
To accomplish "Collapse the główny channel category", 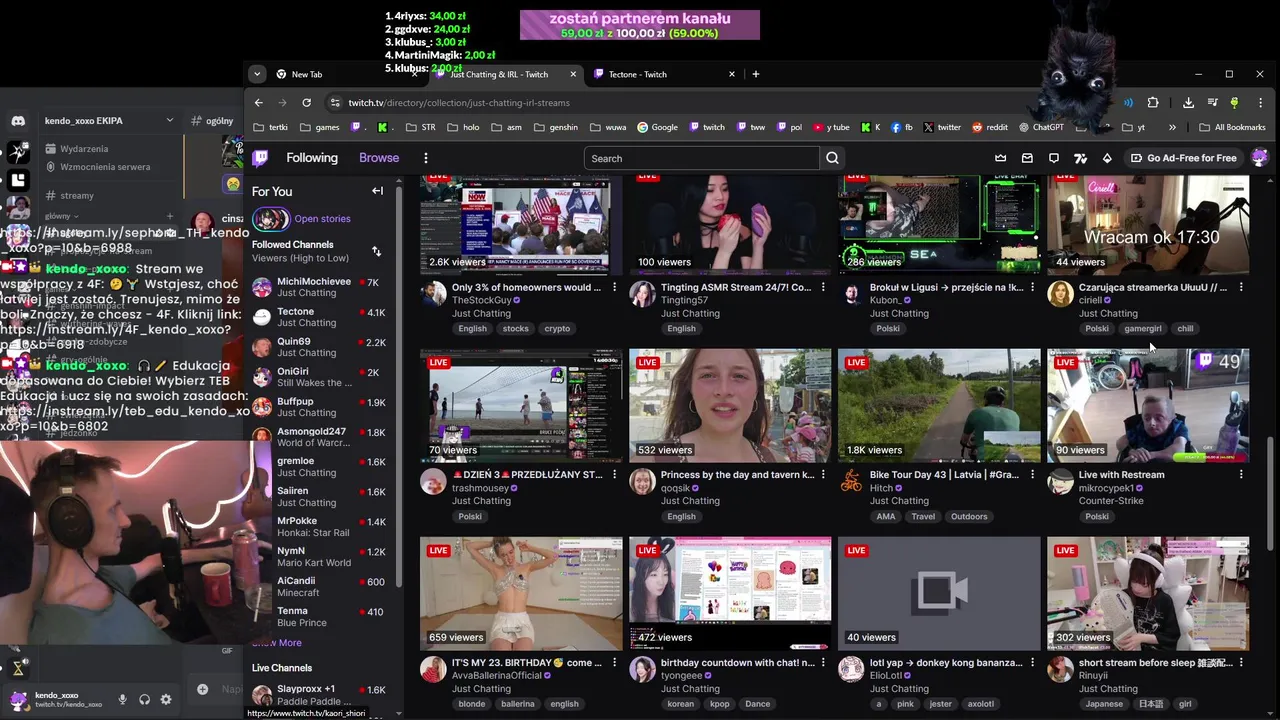I will tap(62, 216).
